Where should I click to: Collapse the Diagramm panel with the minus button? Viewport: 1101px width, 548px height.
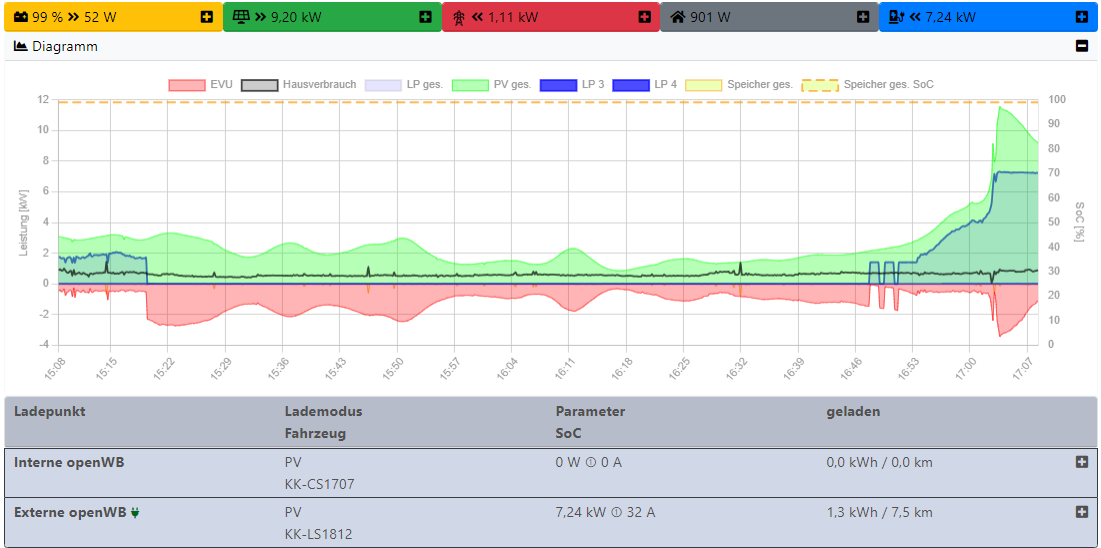point(1081,46)
